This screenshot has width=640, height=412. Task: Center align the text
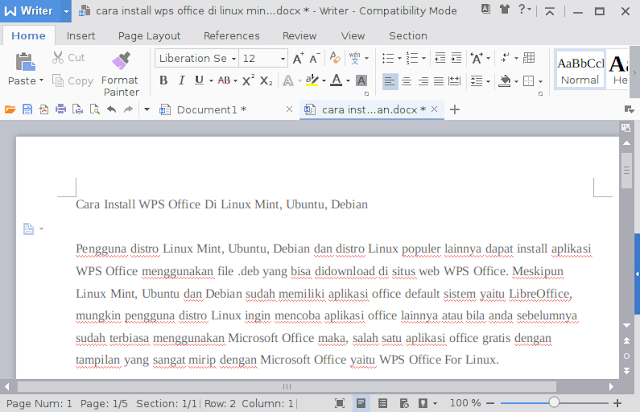[x=406, y=81]
